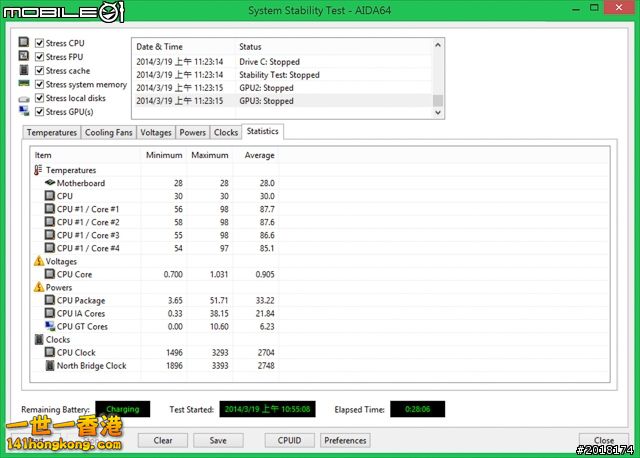Click the Clear button
The width and height of the screenshot is (640, 458).
[x=163, y=440]
